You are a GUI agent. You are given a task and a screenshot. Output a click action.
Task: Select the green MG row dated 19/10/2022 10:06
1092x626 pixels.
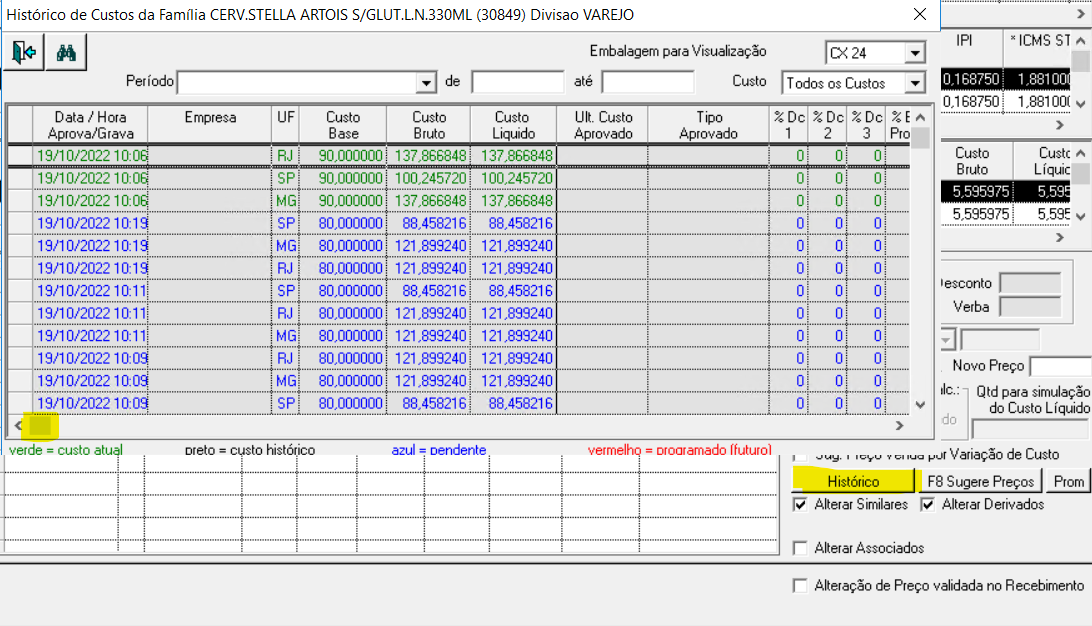[459, 201]
